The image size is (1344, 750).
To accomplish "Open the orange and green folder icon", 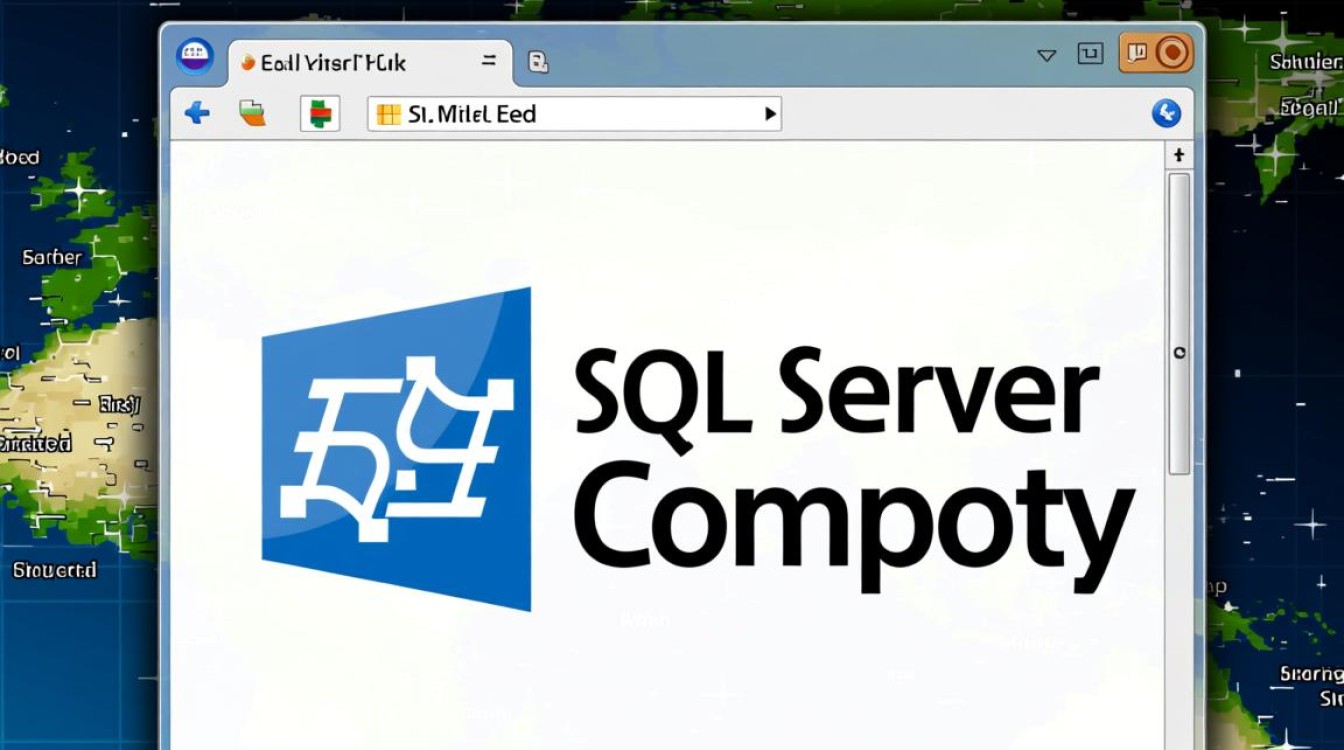I will tap(252, 113).
